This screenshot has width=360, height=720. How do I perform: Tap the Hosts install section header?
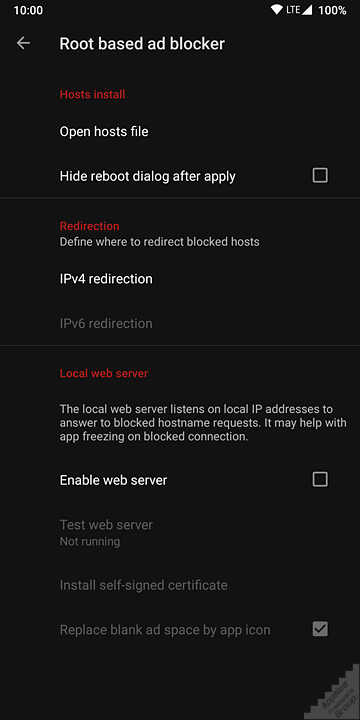(92, 95)
